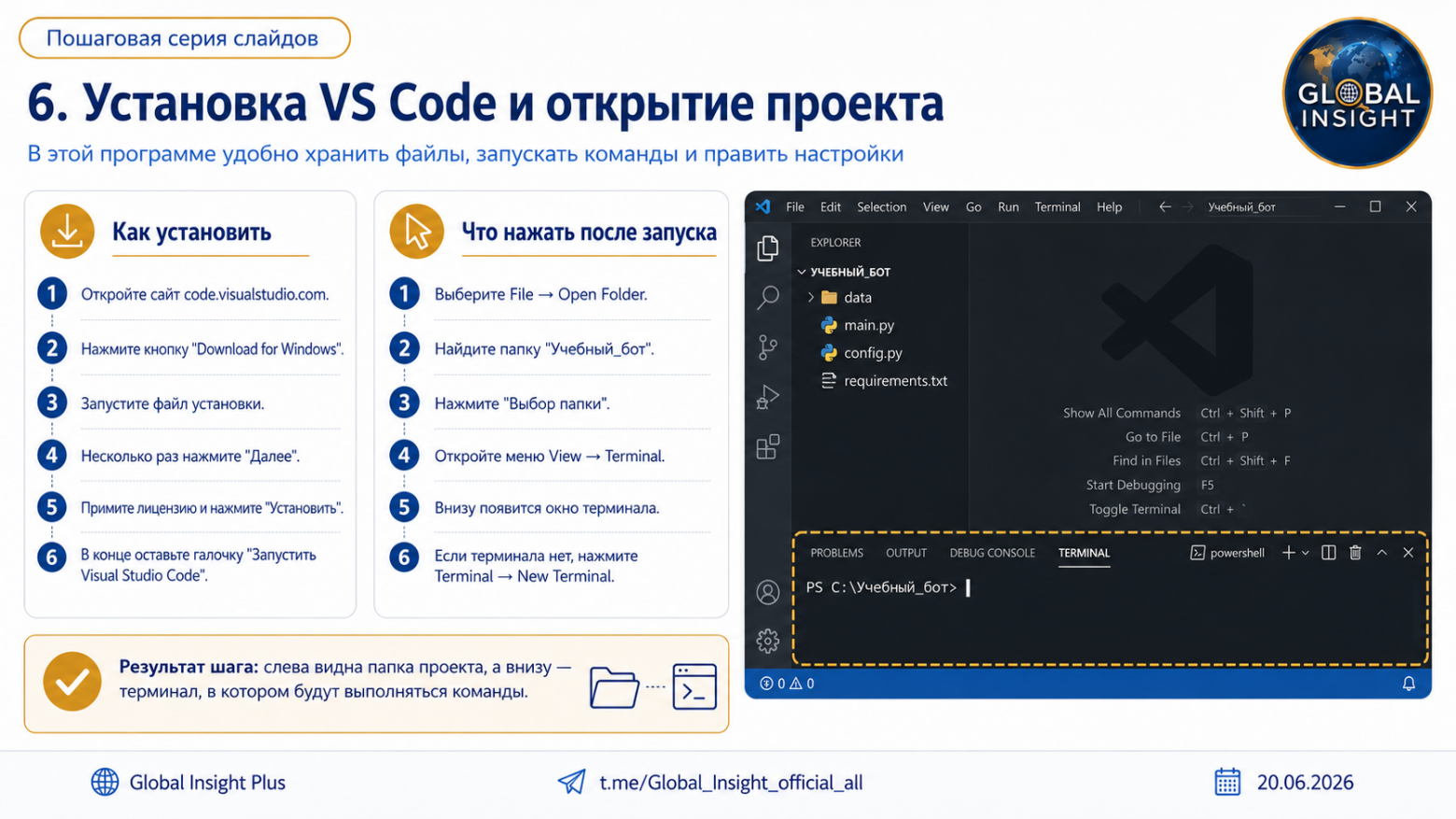The height and width of the screenshot is (819, 1456).
Task: Click Start Debugging shortcut hint
Action: tap(1150, 485)
